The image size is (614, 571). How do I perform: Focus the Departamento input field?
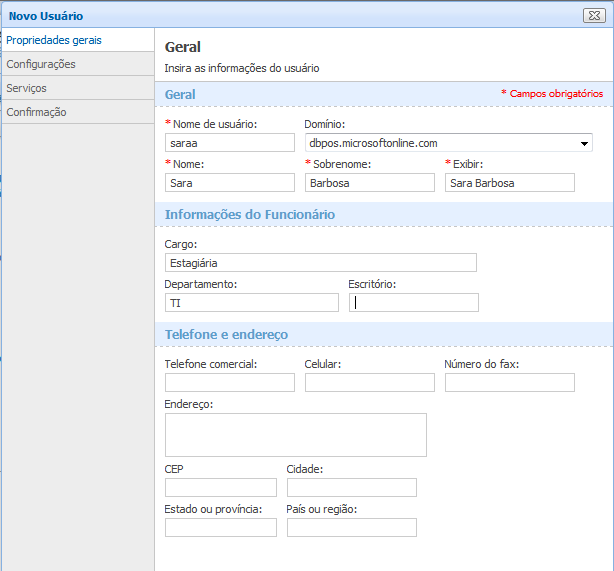(251, 302)
